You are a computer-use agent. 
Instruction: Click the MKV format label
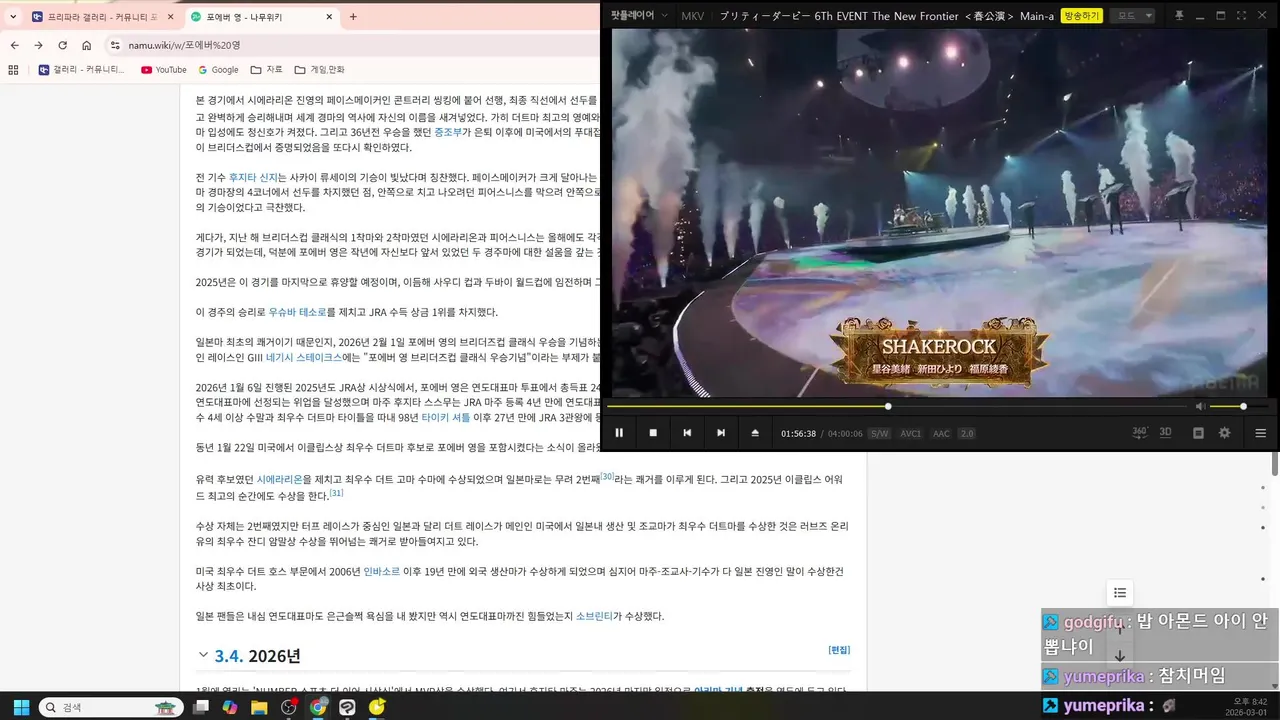(x=692, y=15)
